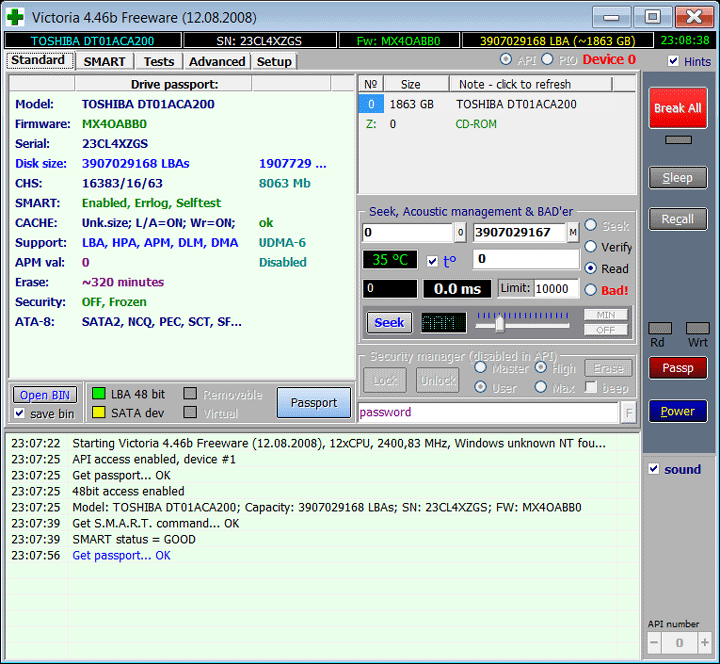Toggle the Hints checkbox
720x664 pixels.
click(x=673, y=61)
